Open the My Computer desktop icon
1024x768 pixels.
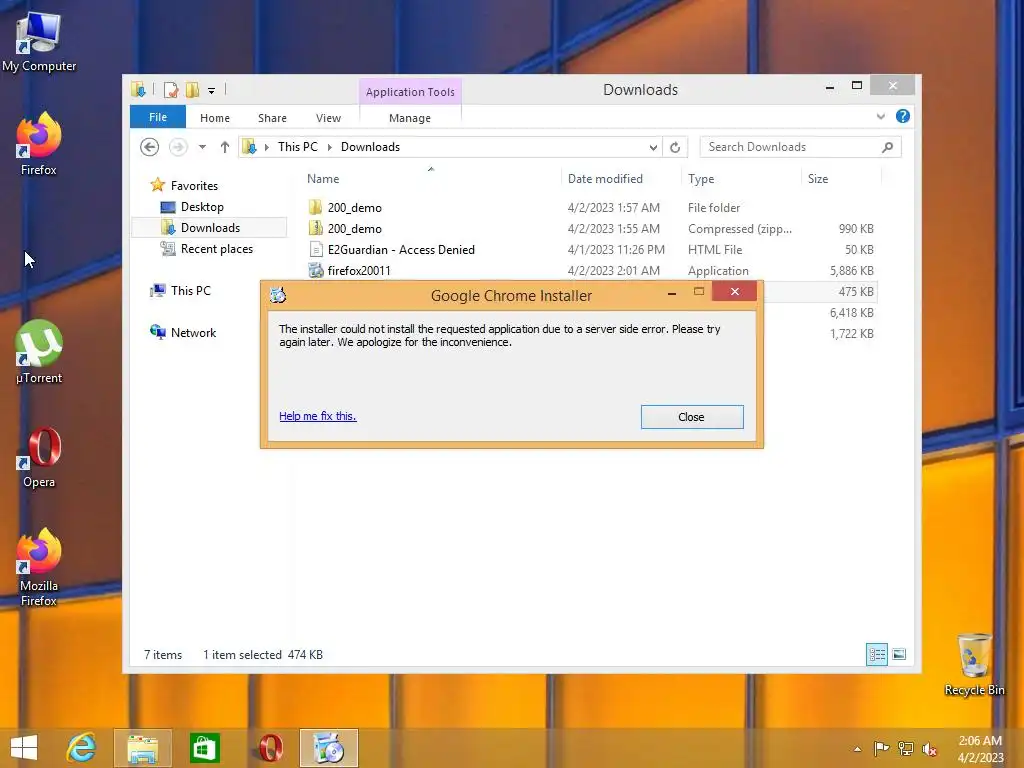39,42
